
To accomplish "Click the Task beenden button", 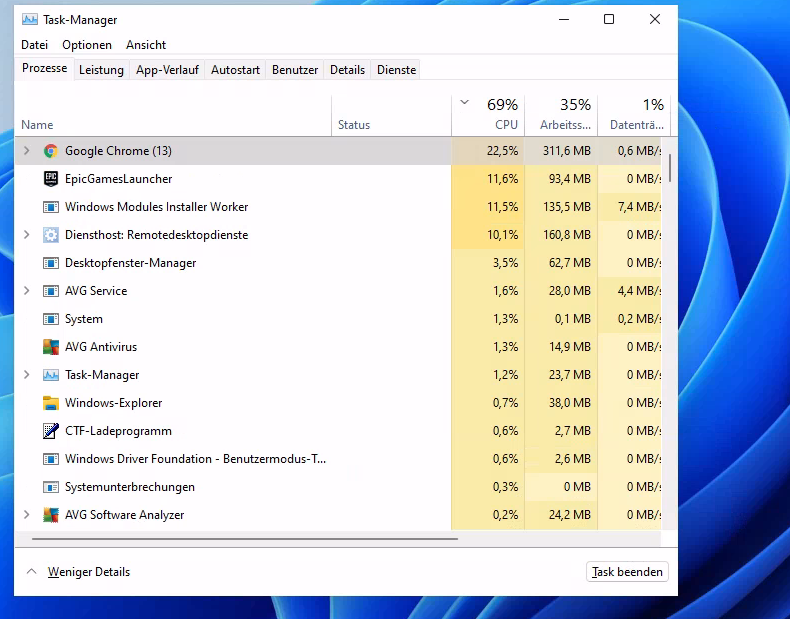I will point(627,572).
